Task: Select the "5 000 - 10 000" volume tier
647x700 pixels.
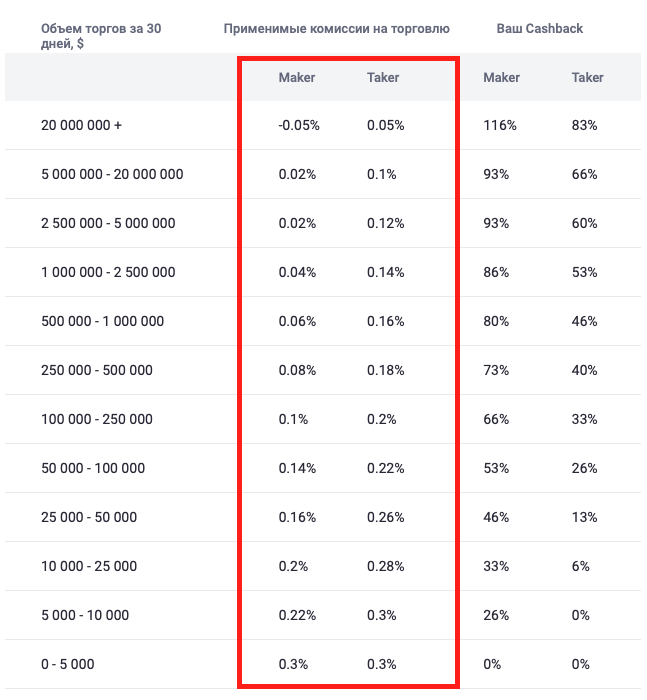Action: 85,616
